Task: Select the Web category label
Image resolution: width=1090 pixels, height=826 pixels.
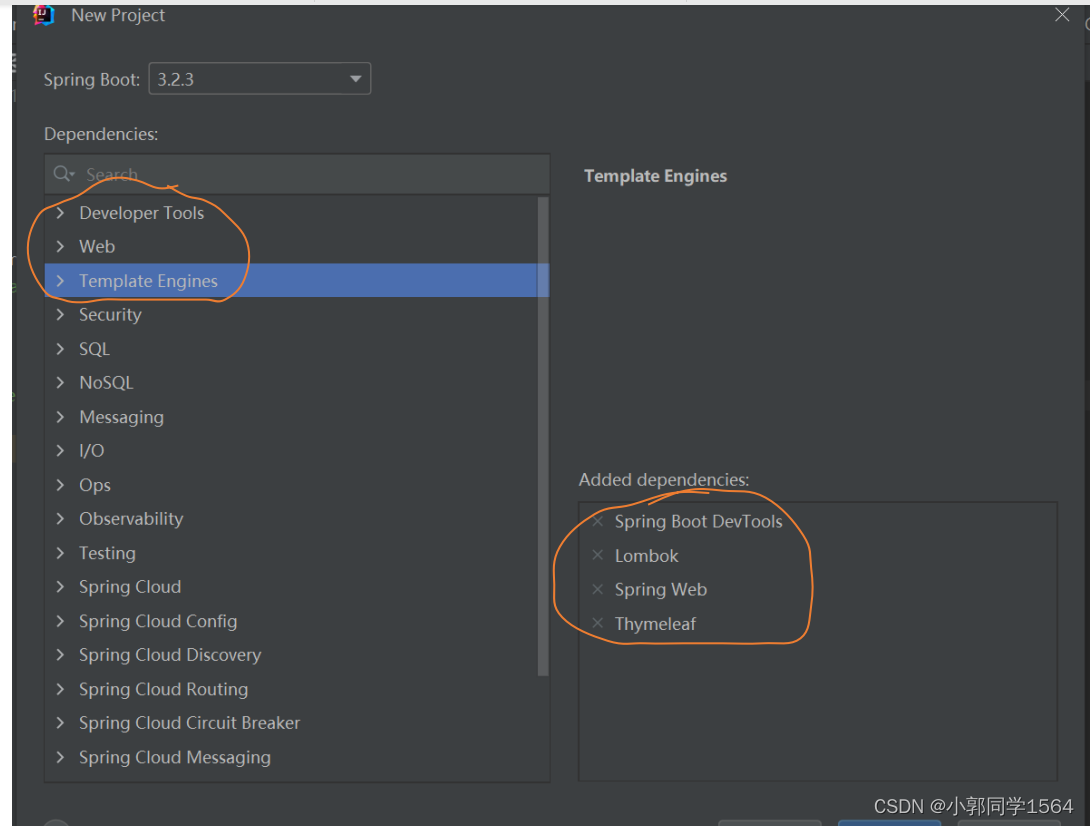Action: pyautogui.click(x=97, y=246)
